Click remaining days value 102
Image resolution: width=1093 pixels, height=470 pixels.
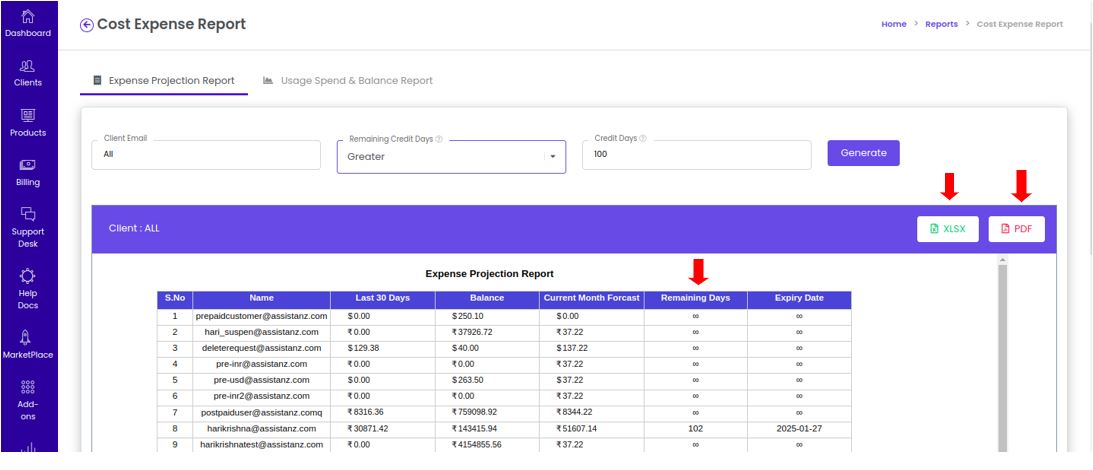point(696,429)
